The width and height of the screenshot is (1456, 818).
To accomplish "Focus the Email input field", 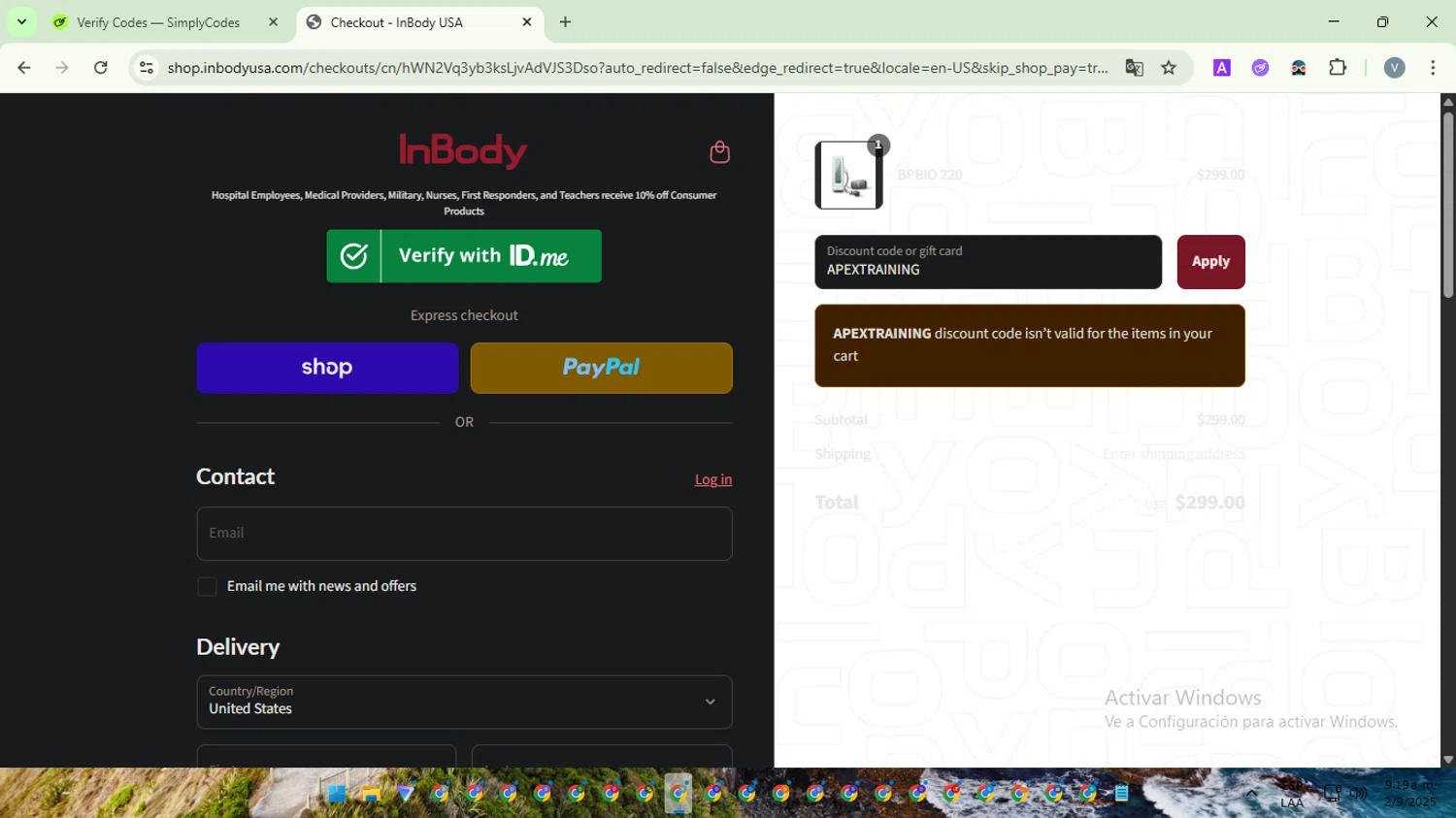I will (464, 533).
